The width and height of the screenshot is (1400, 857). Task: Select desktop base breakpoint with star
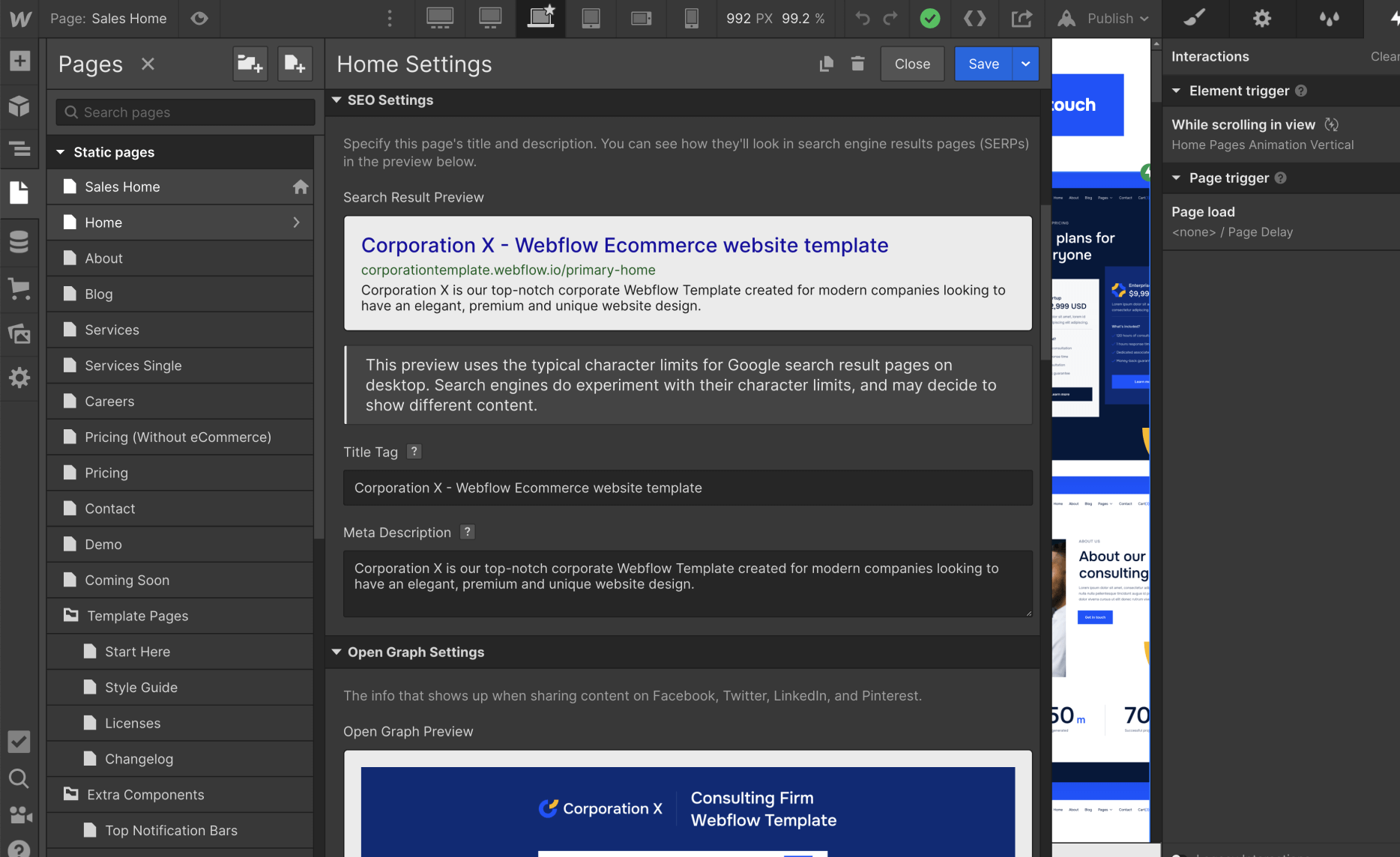[x=540, y=18]
